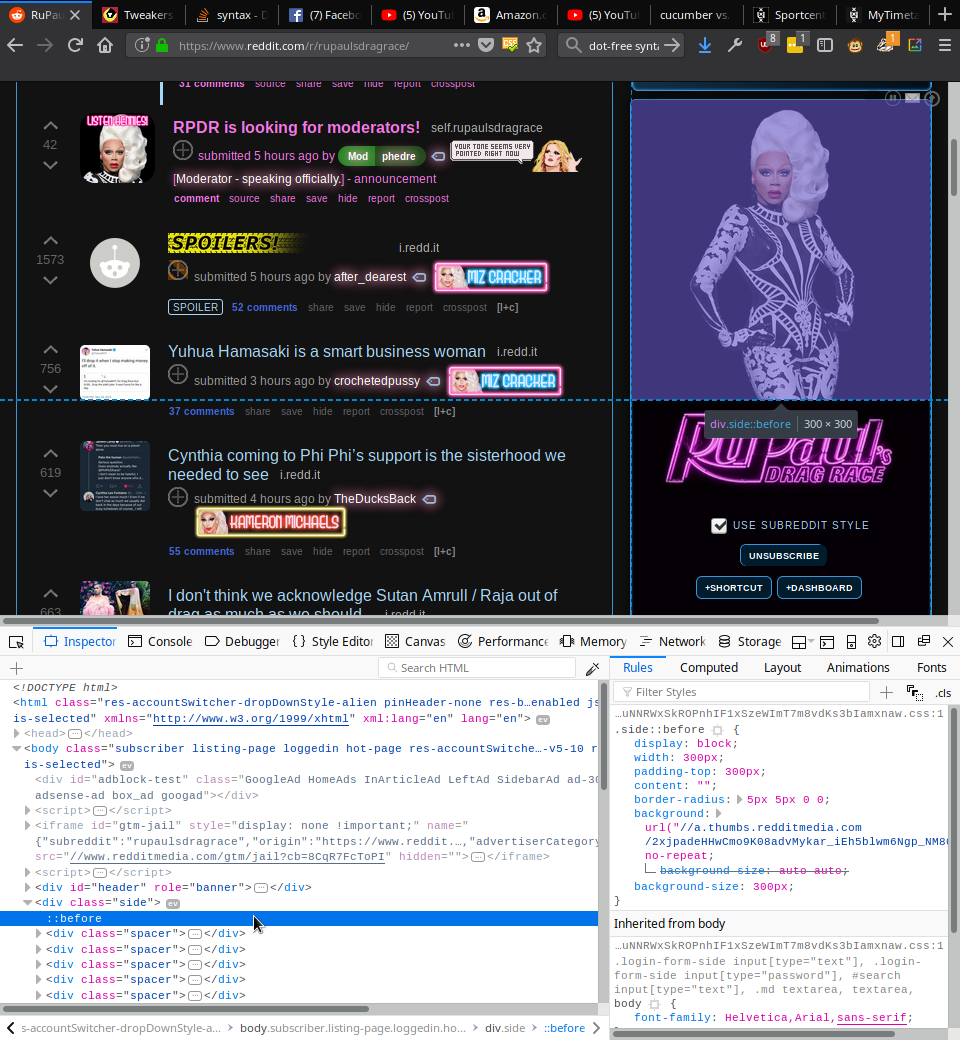This screenshot has width=960, height=1040.
Task: Open the Console tab in DevTools
Action: (x=160, y=641)
